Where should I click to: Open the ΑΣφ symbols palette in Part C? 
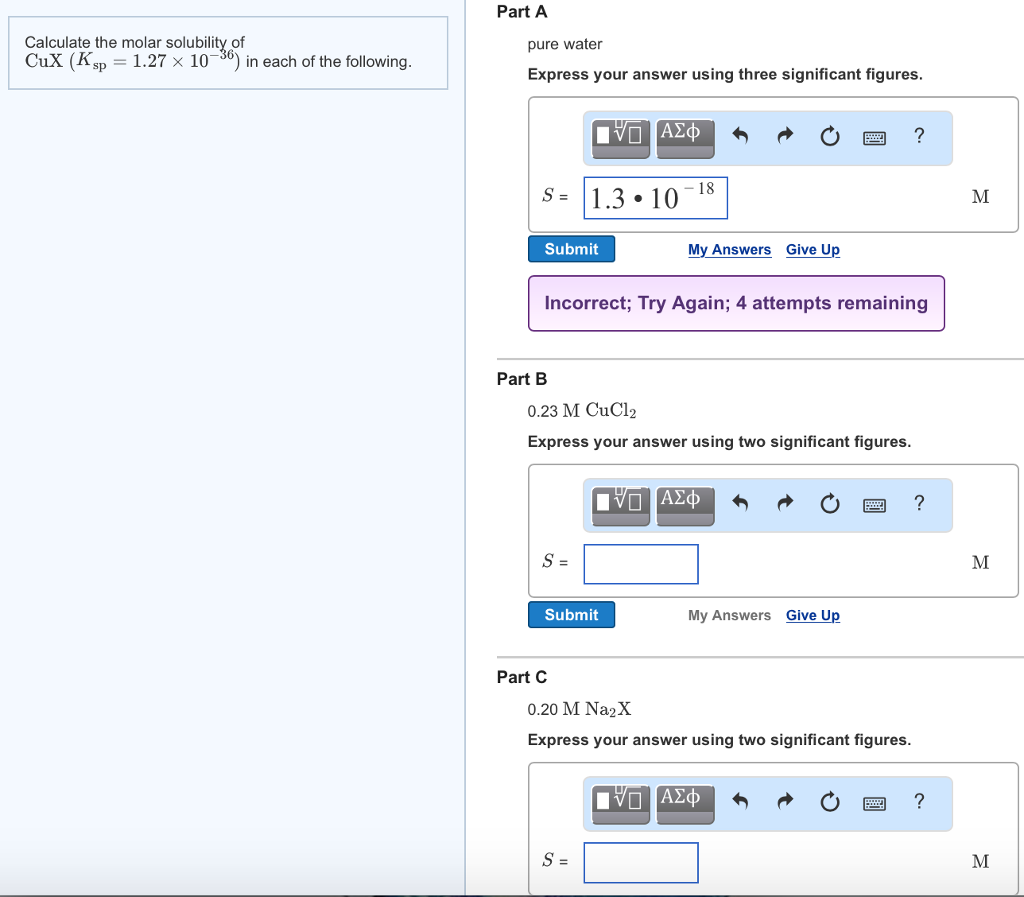pos(685,802)
